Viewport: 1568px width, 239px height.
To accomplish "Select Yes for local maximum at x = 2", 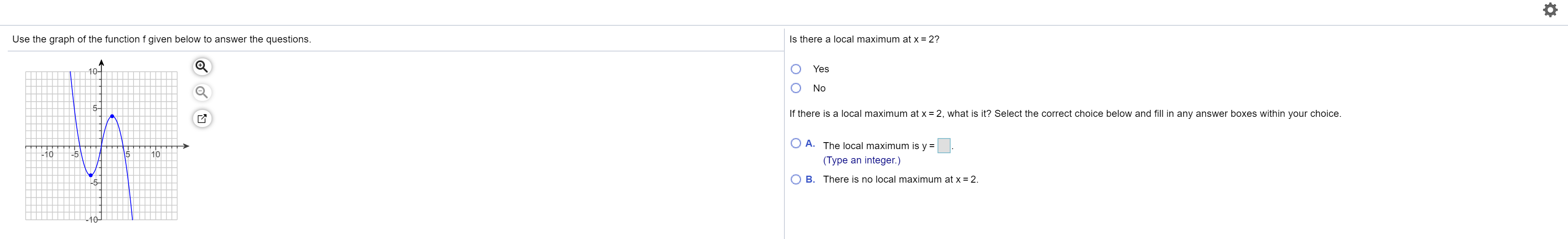I will 796,69.
